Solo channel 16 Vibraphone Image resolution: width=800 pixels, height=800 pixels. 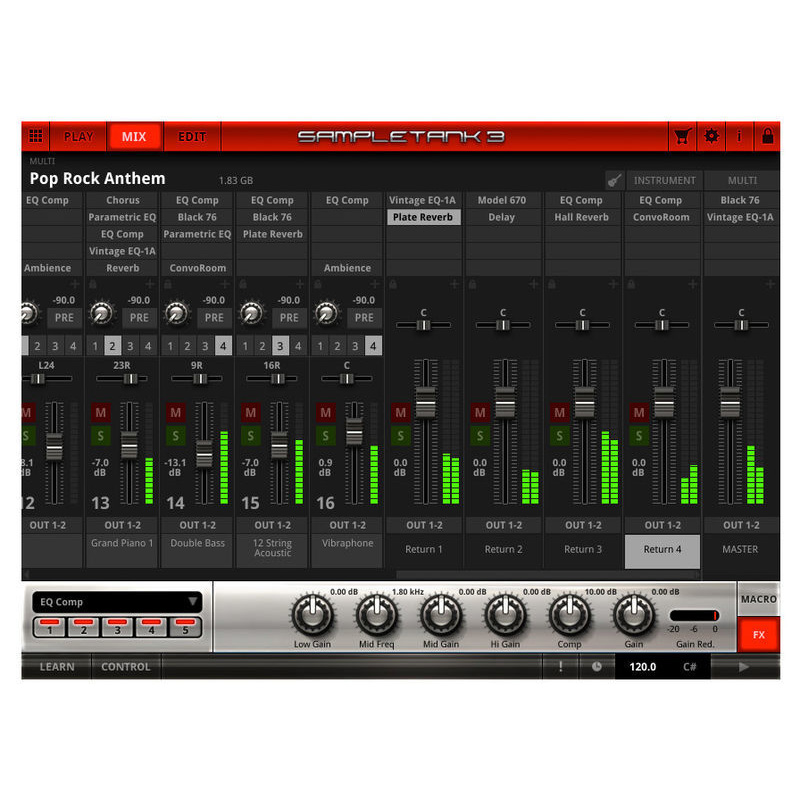[326, 435]
